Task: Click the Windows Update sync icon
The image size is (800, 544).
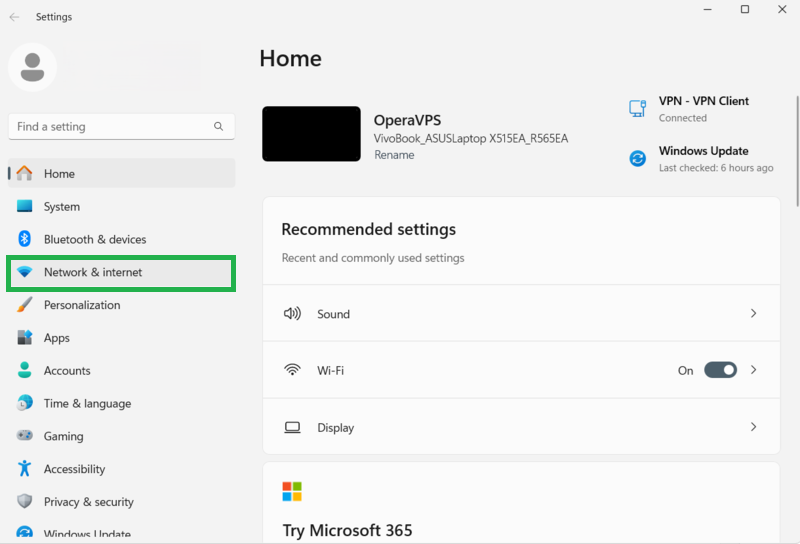Action: point(637,159)
